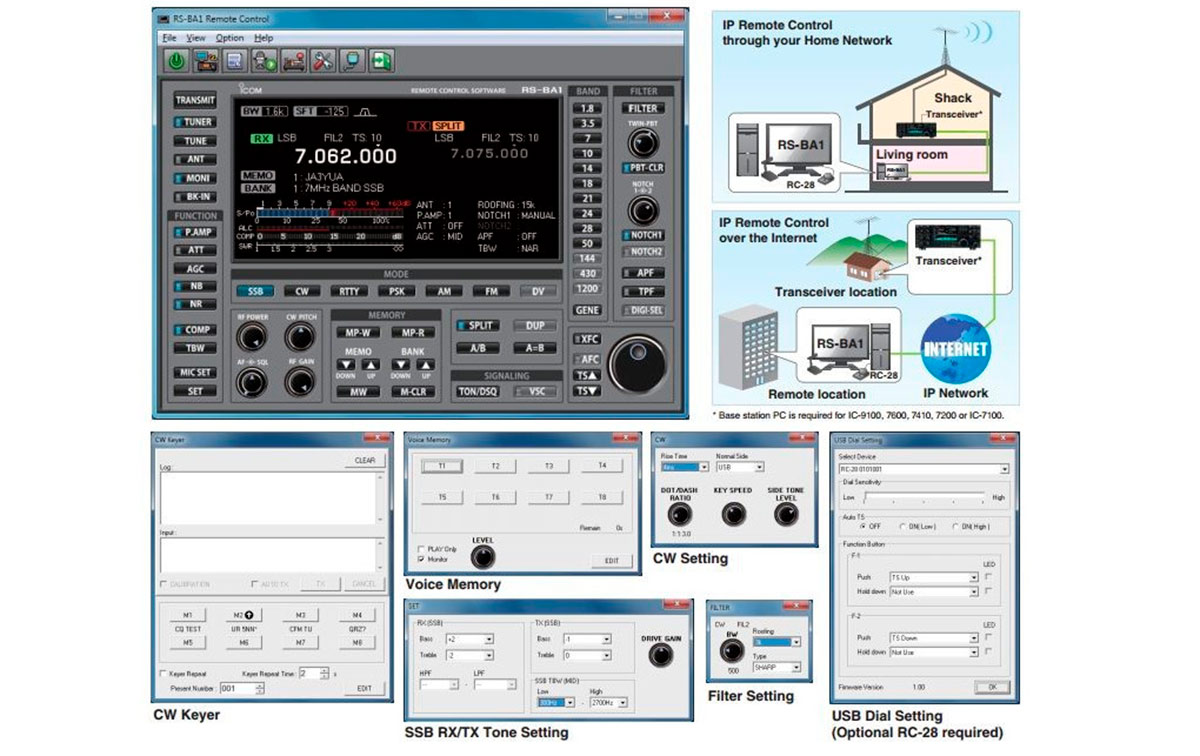
Task: Open the TX (SSB) Treble dropdown
Action: (585, 655)
